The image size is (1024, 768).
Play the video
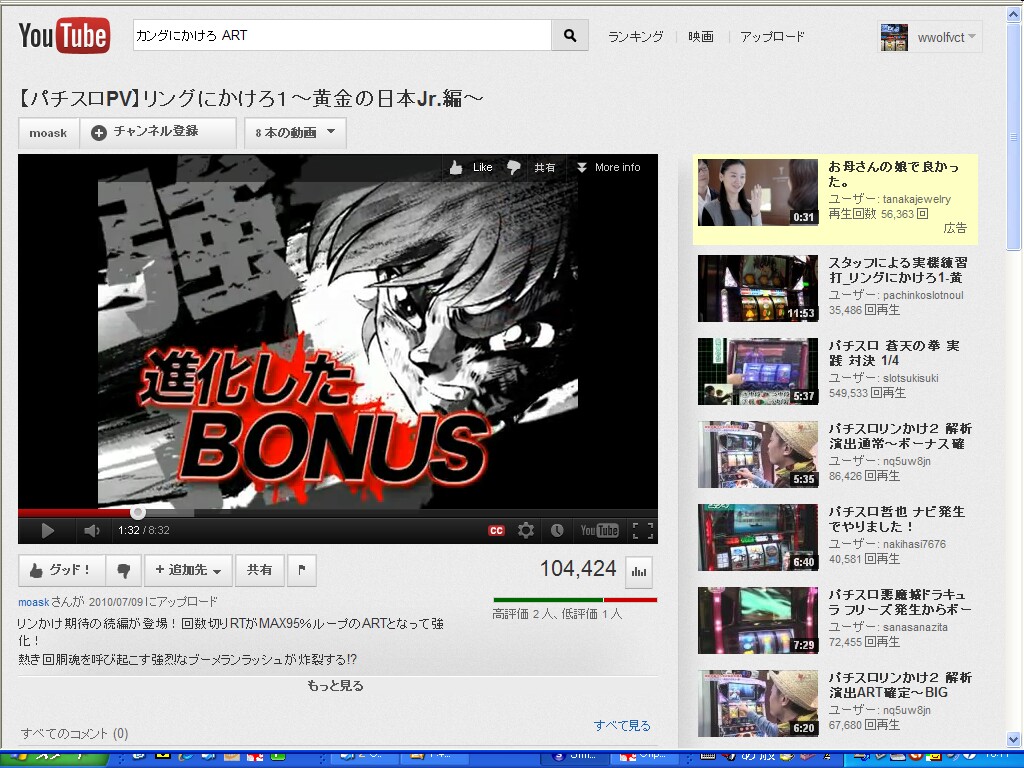tap(48, 530)
